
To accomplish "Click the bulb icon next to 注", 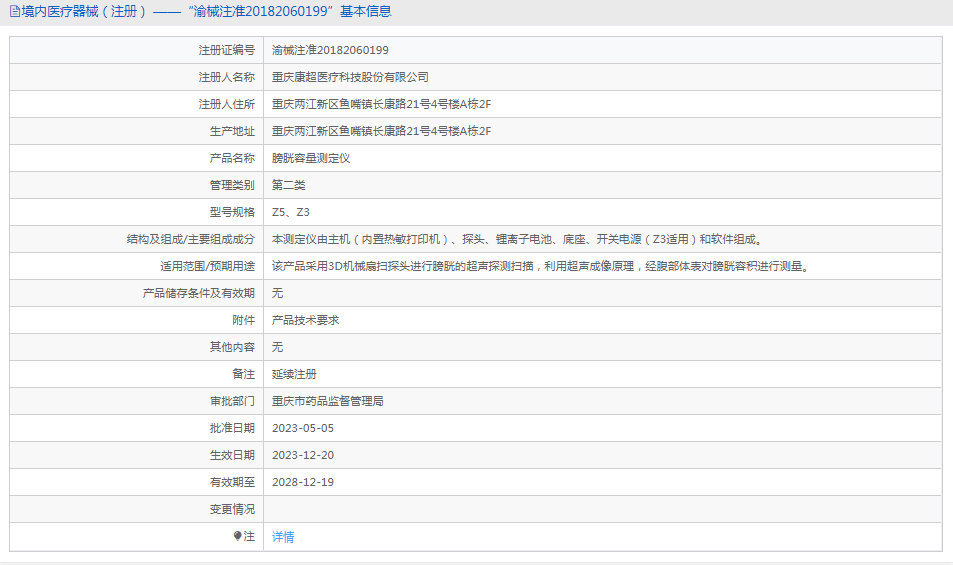I will [237, 536].
